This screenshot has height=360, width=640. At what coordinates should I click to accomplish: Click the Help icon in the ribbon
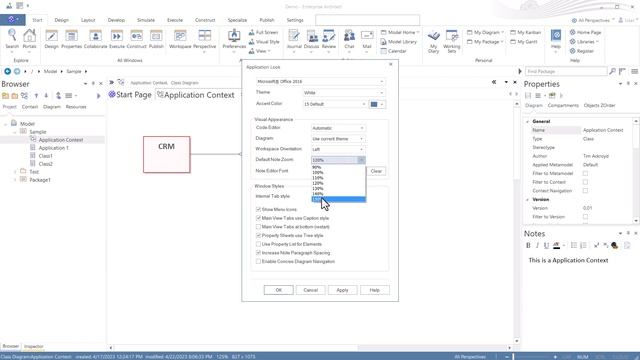(556, 39)
